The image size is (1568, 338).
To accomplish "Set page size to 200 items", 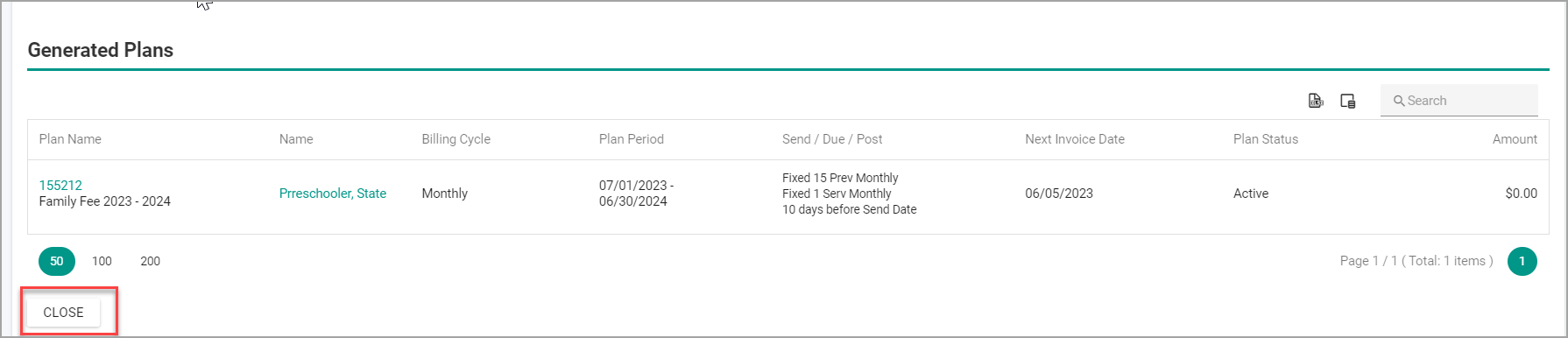I will [x=150, y=261].
